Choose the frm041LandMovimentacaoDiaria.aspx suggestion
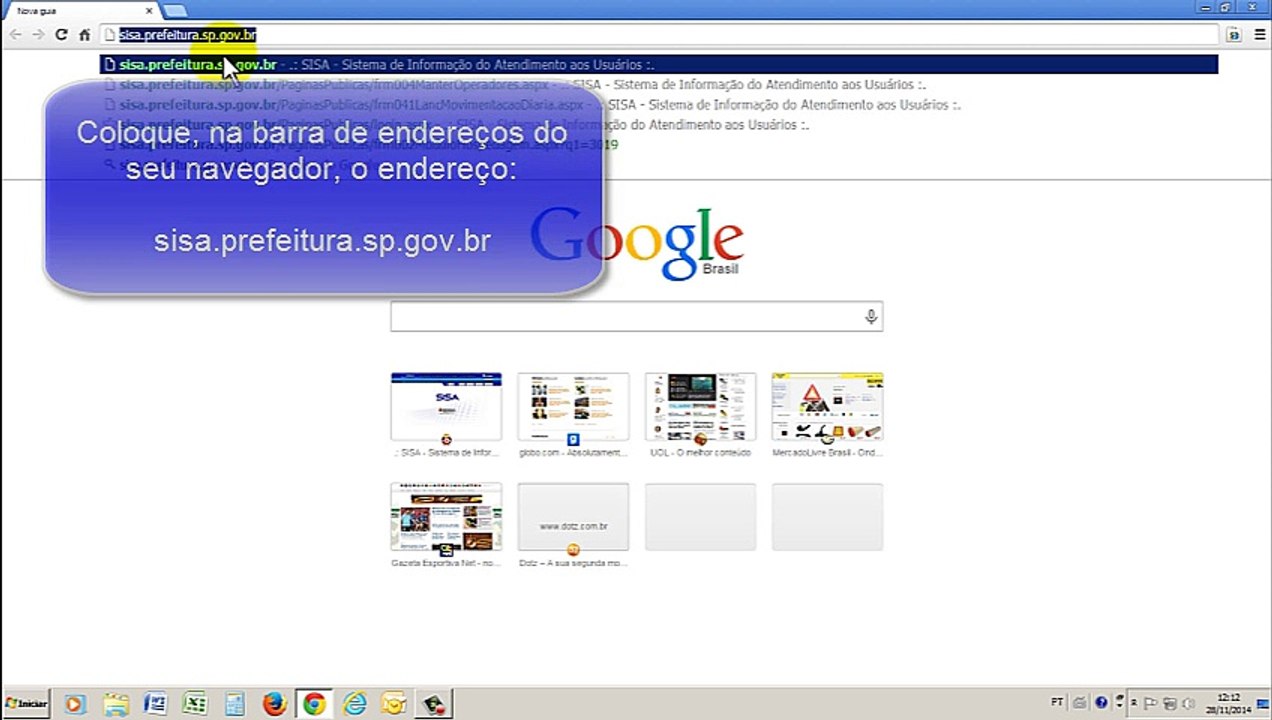Image resolution: width=1272 pixels, height=720 pixels. [660, 105]
